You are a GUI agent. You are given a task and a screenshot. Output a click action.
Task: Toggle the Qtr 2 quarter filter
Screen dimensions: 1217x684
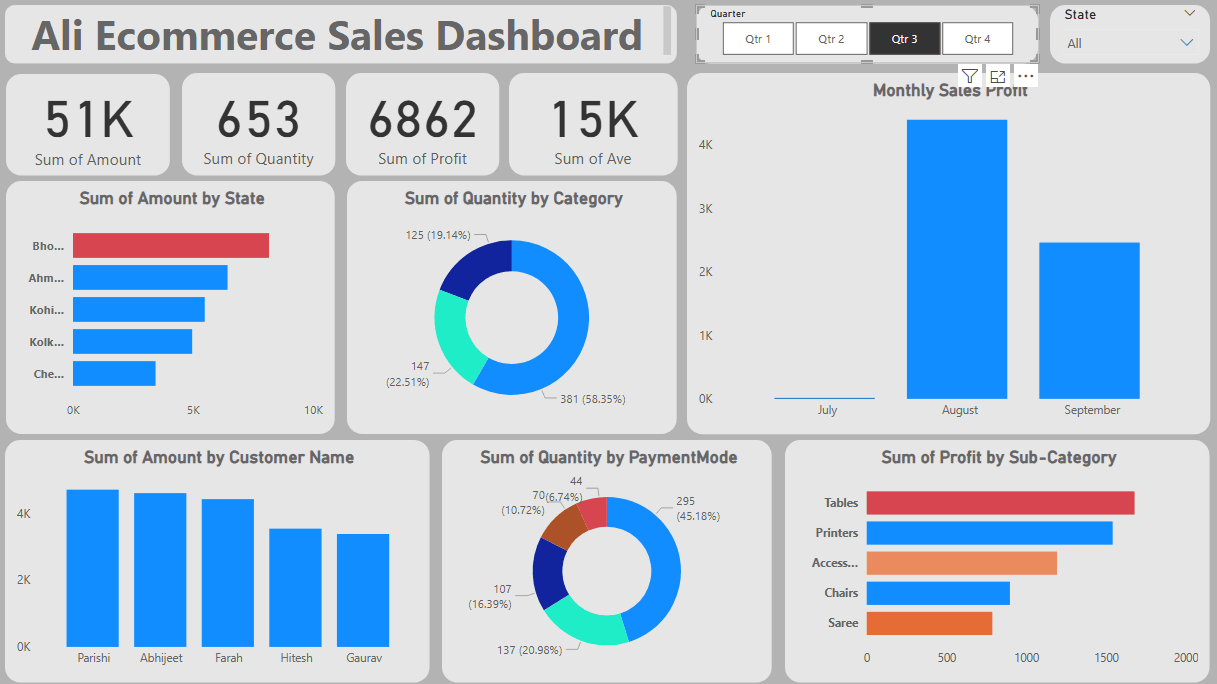[x=831, y=39]
